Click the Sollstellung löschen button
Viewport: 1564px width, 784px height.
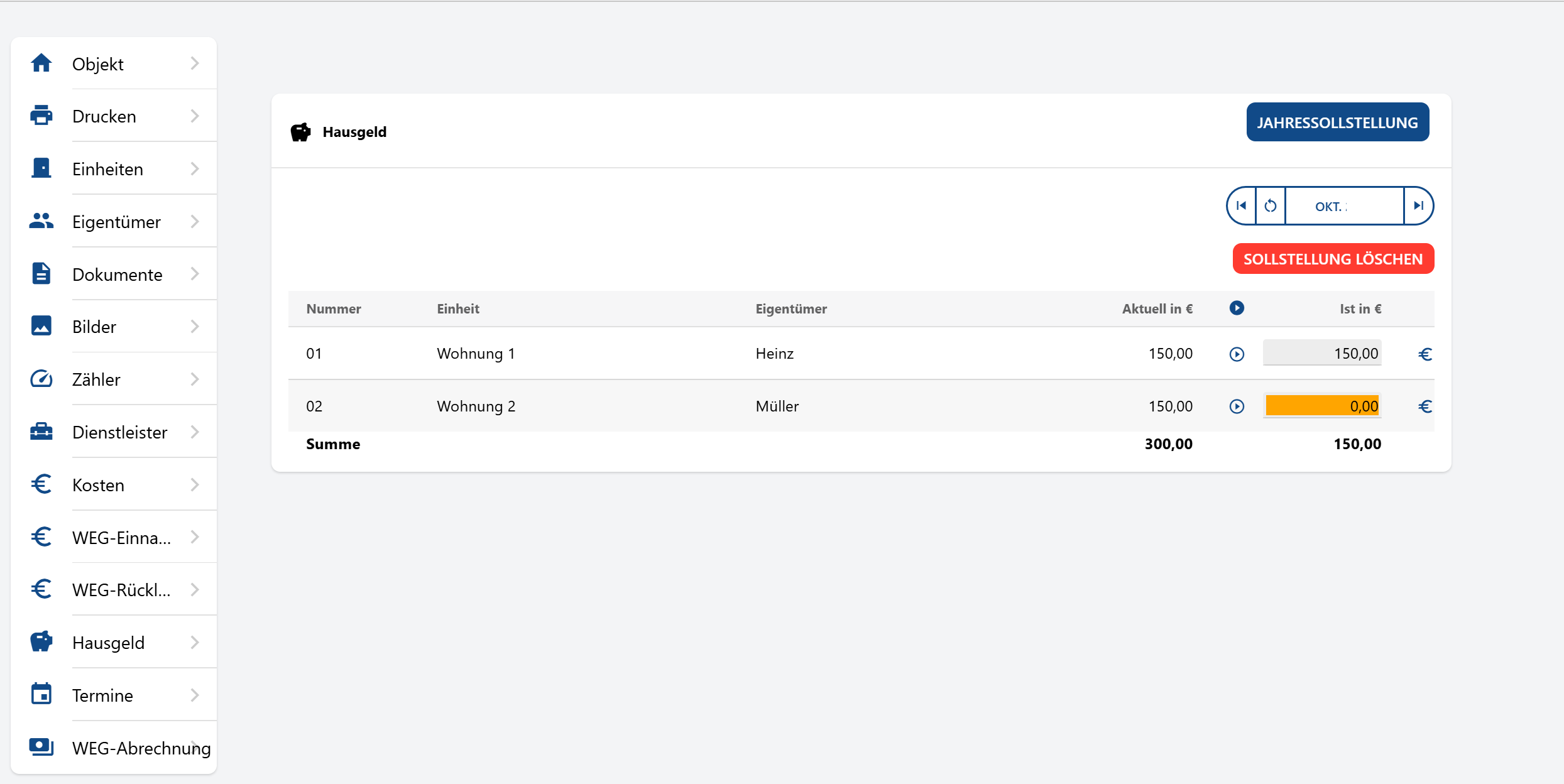pos(1333,259)
